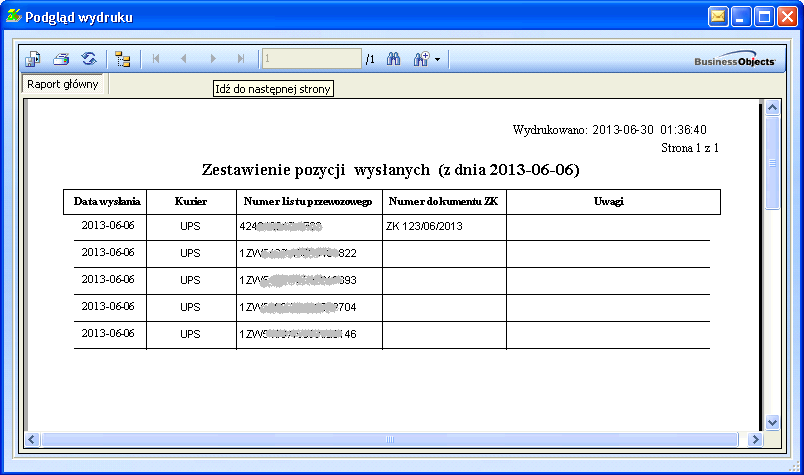Refresh the report data
Screen dimensions: 804x475
(x=89, y=60)
